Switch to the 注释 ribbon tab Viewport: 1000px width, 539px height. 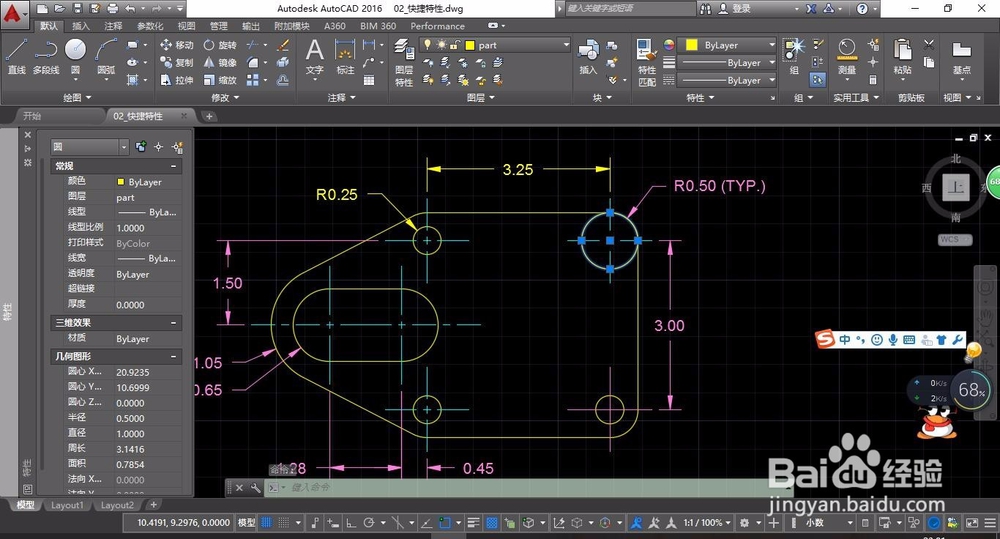113,26
